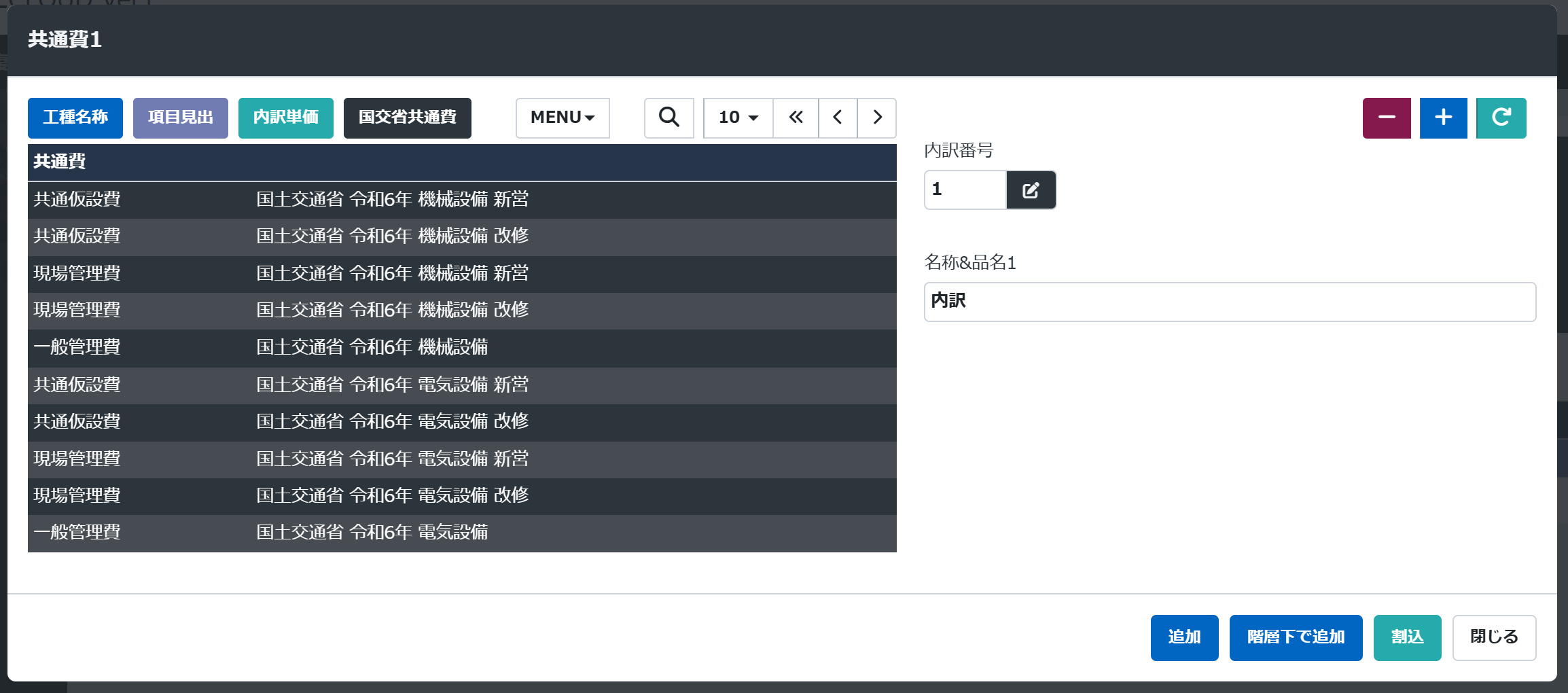The height and width of the screenshot is (693, 1568).
Task: Select the 一般管理費 電気設備 row
Action: click(x=462, y=533)
